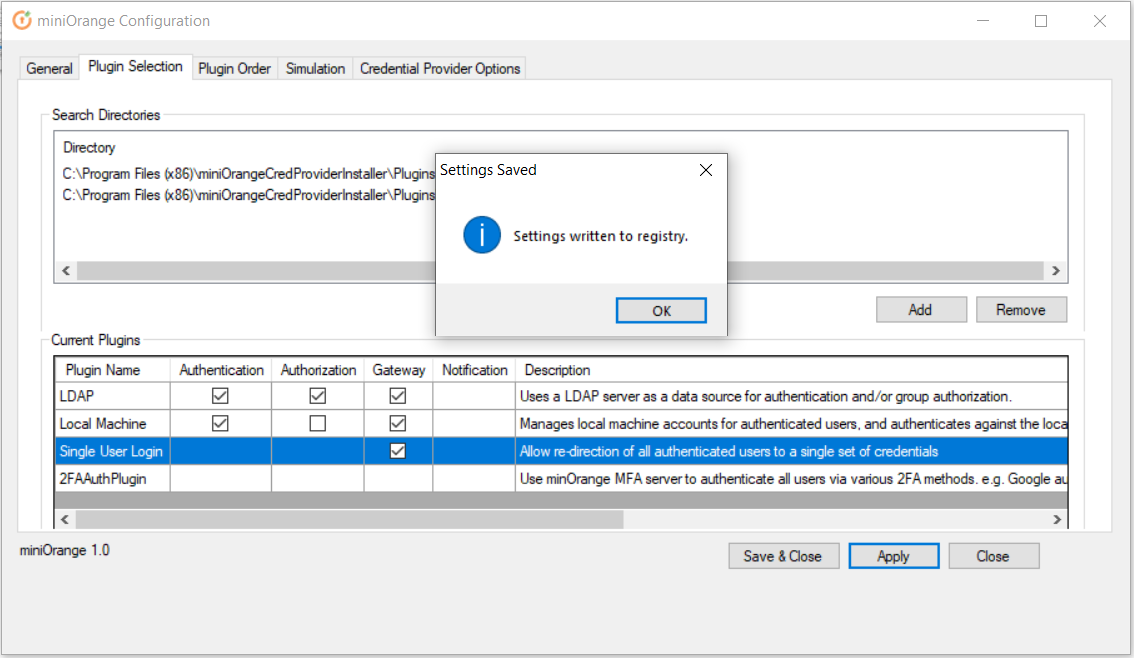Maximize the miniOrange Configuration window
This screenshot has width=1134, height=658.
[1041, 21]
